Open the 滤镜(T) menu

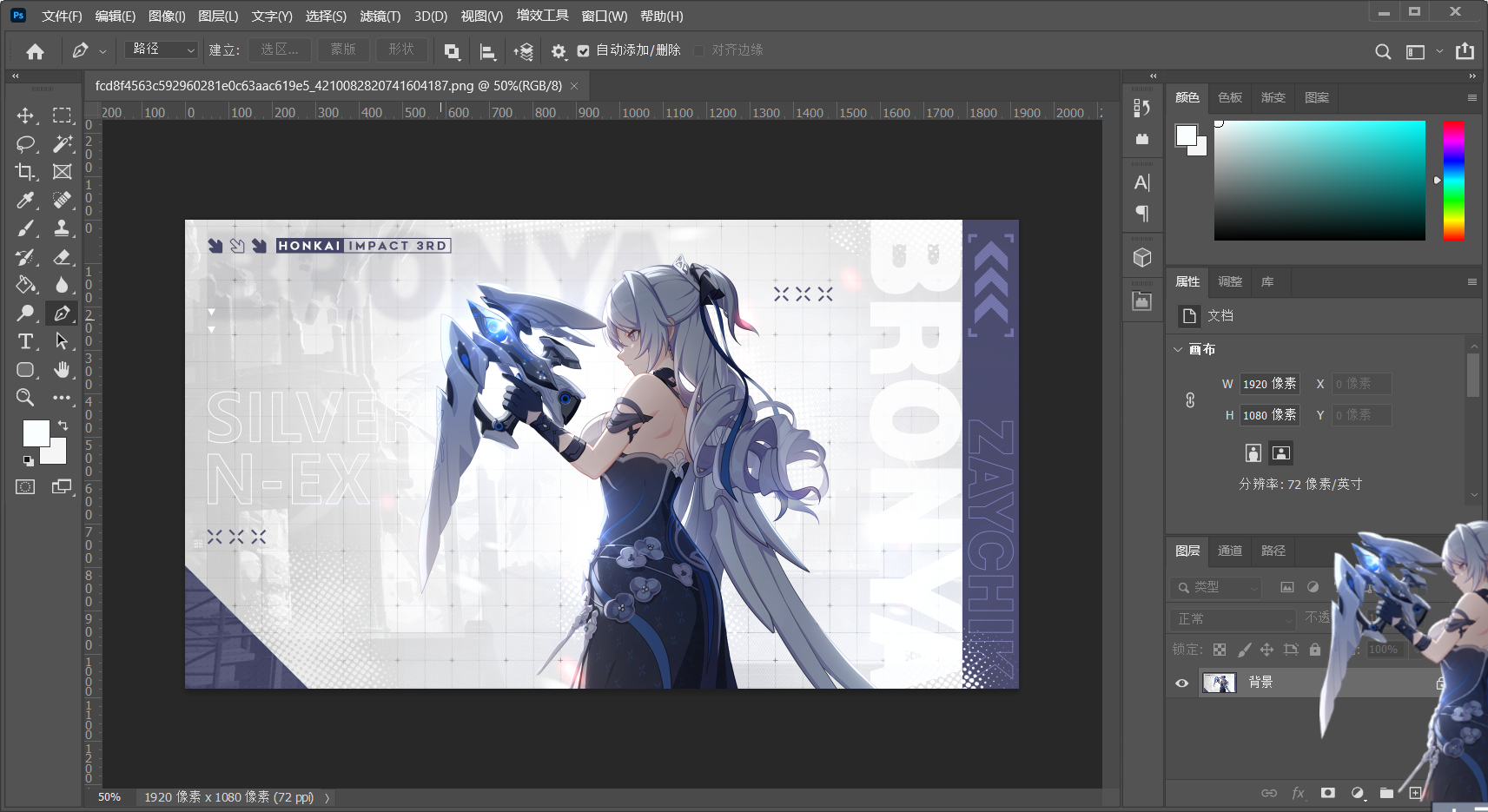click(x=380, y=16)
